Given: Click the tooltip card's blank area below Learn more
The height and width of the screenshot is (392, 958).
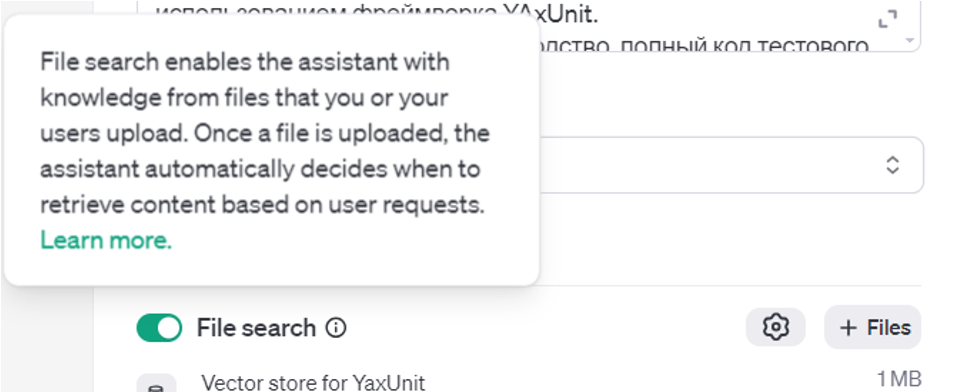Looking at the screenshot, I should click(x=271, y=267).
